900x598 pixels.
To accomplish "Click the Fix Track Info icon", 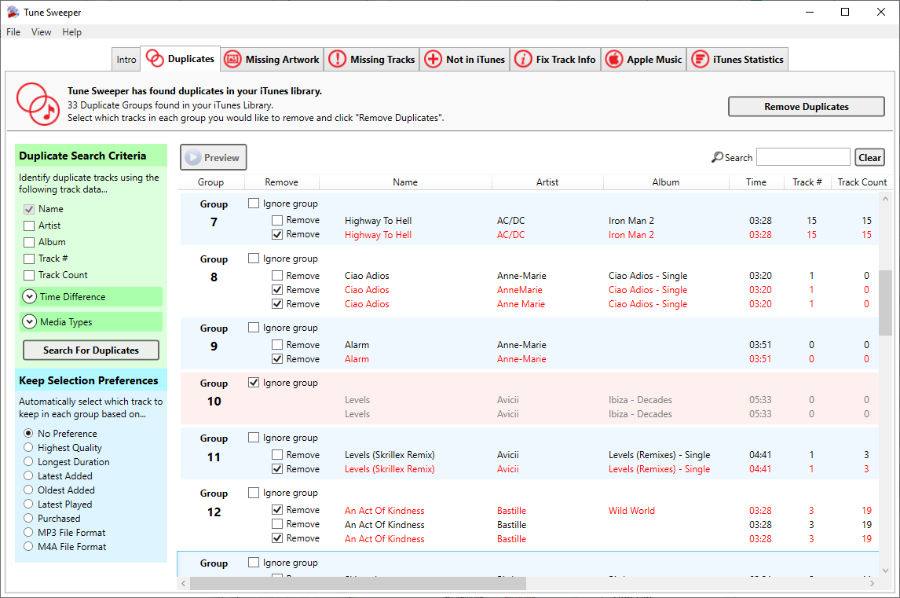I will tap(523, 59).
